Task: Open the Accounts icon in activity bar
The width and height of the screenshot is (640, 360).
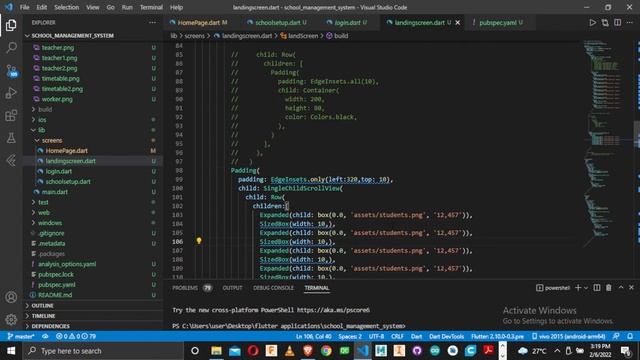Action: [11, 297]
